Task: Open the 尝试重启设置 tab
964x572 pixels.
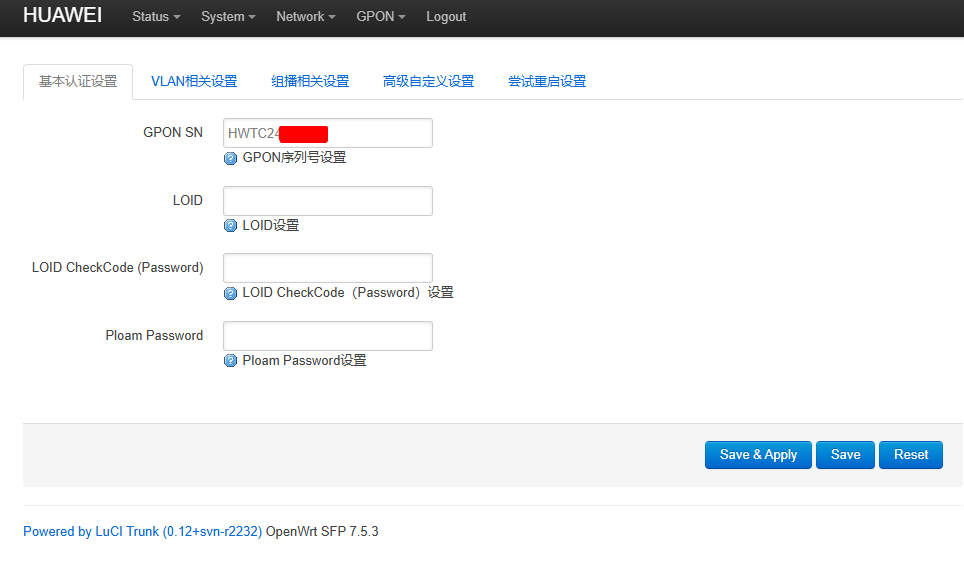Action: click(547, 81)
